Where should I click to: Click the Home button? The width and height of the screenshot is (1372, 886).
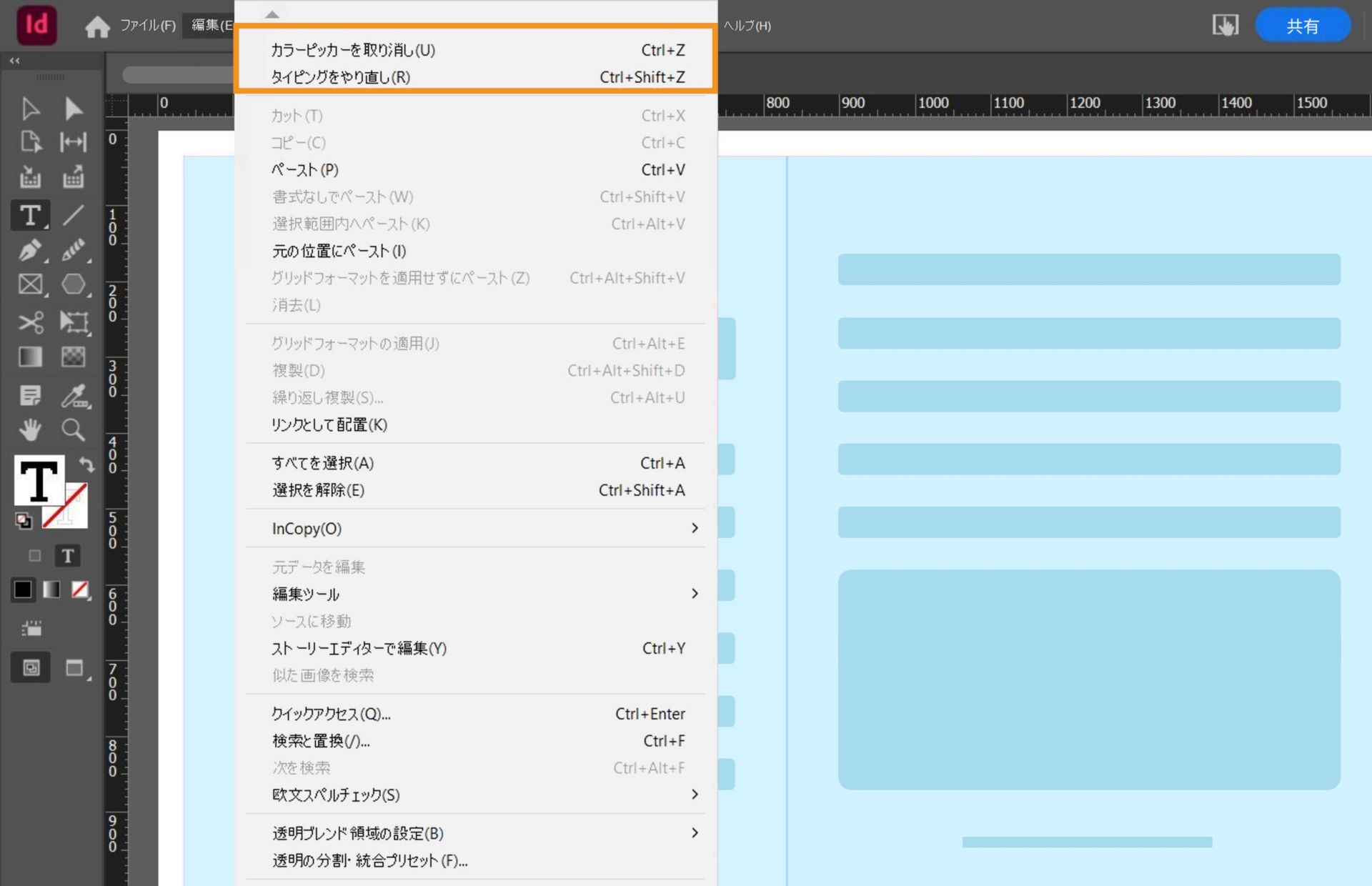click(99, 26)
